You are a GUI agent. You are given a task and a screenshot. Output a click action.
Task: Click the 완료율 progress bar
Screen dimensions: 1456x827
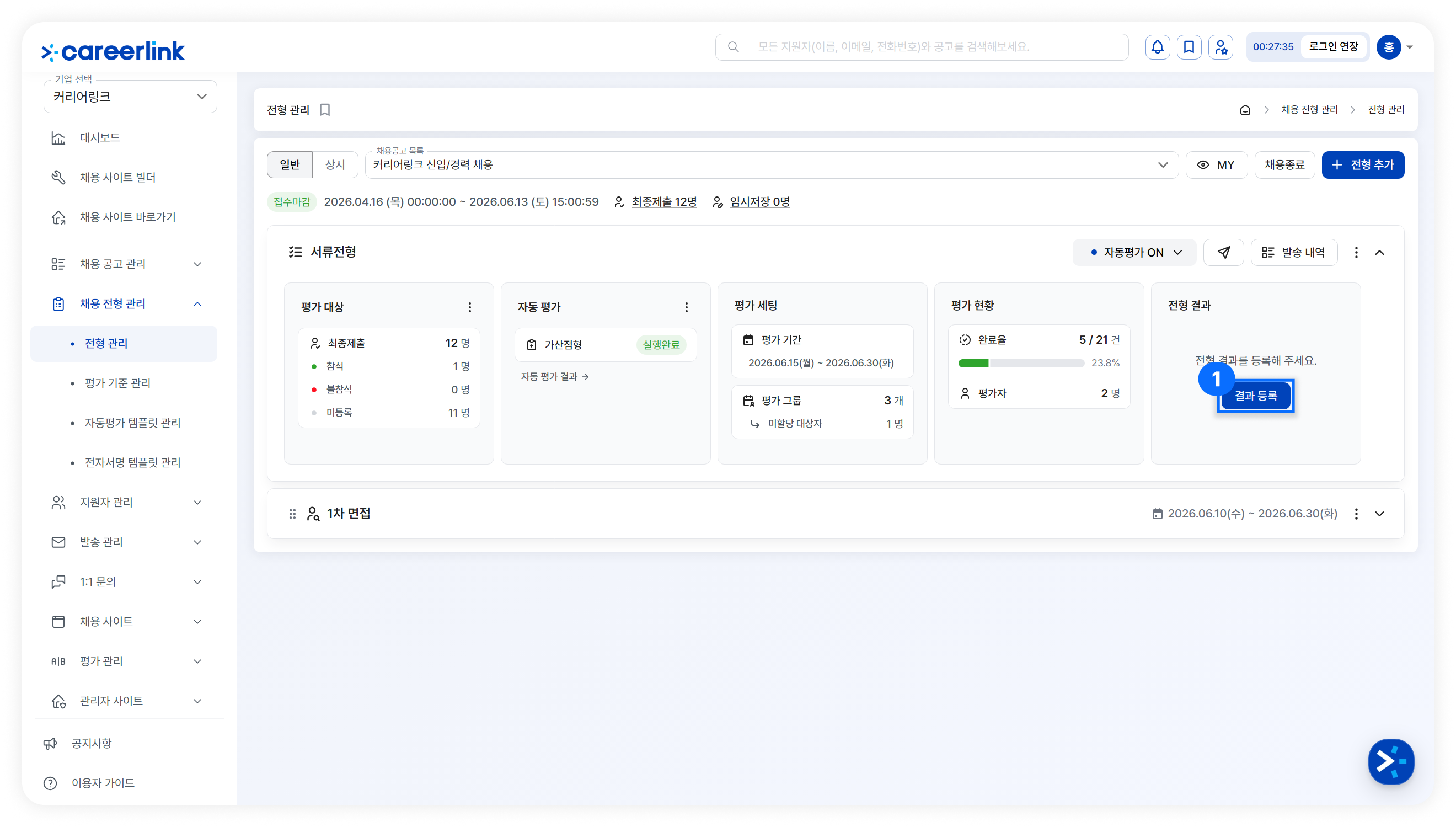(x=1021, y=364)
